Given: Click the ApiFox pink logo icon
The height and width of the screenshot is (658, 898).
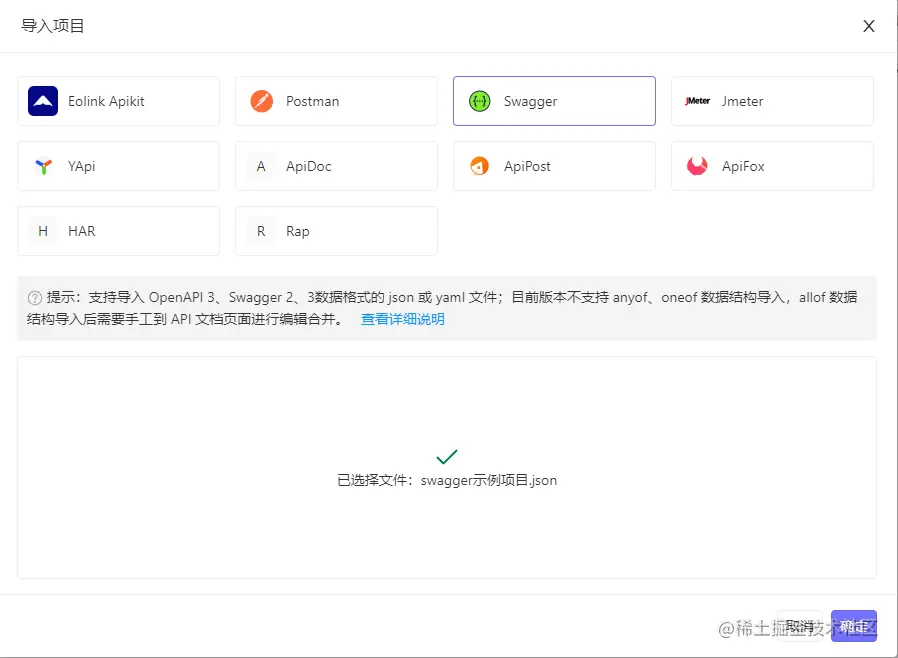Looking at the screenshot, I should click(x=697, y=166).
